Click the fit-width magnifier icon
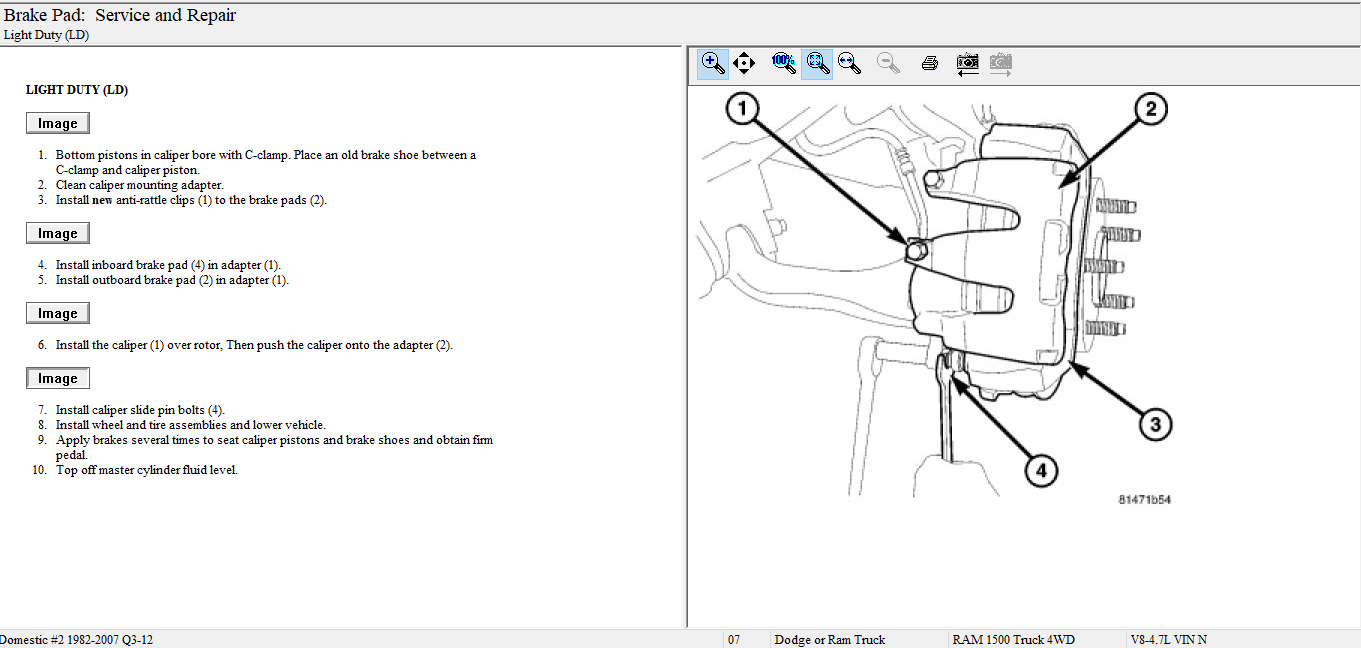Screen dimensions: 1361x648 coord(849,63)
